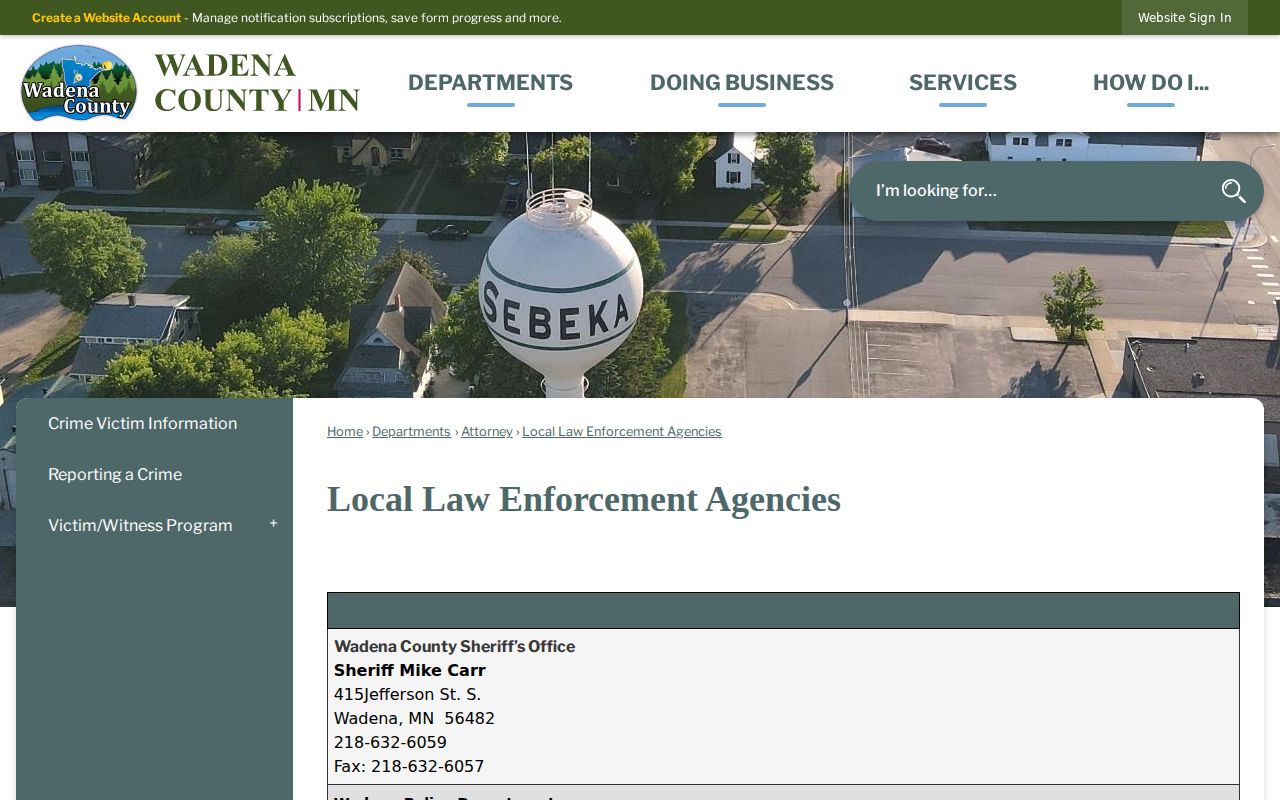Select Sheriff Mike Carr text
This screenshot has width=1280, height=800.
point(409,671)
